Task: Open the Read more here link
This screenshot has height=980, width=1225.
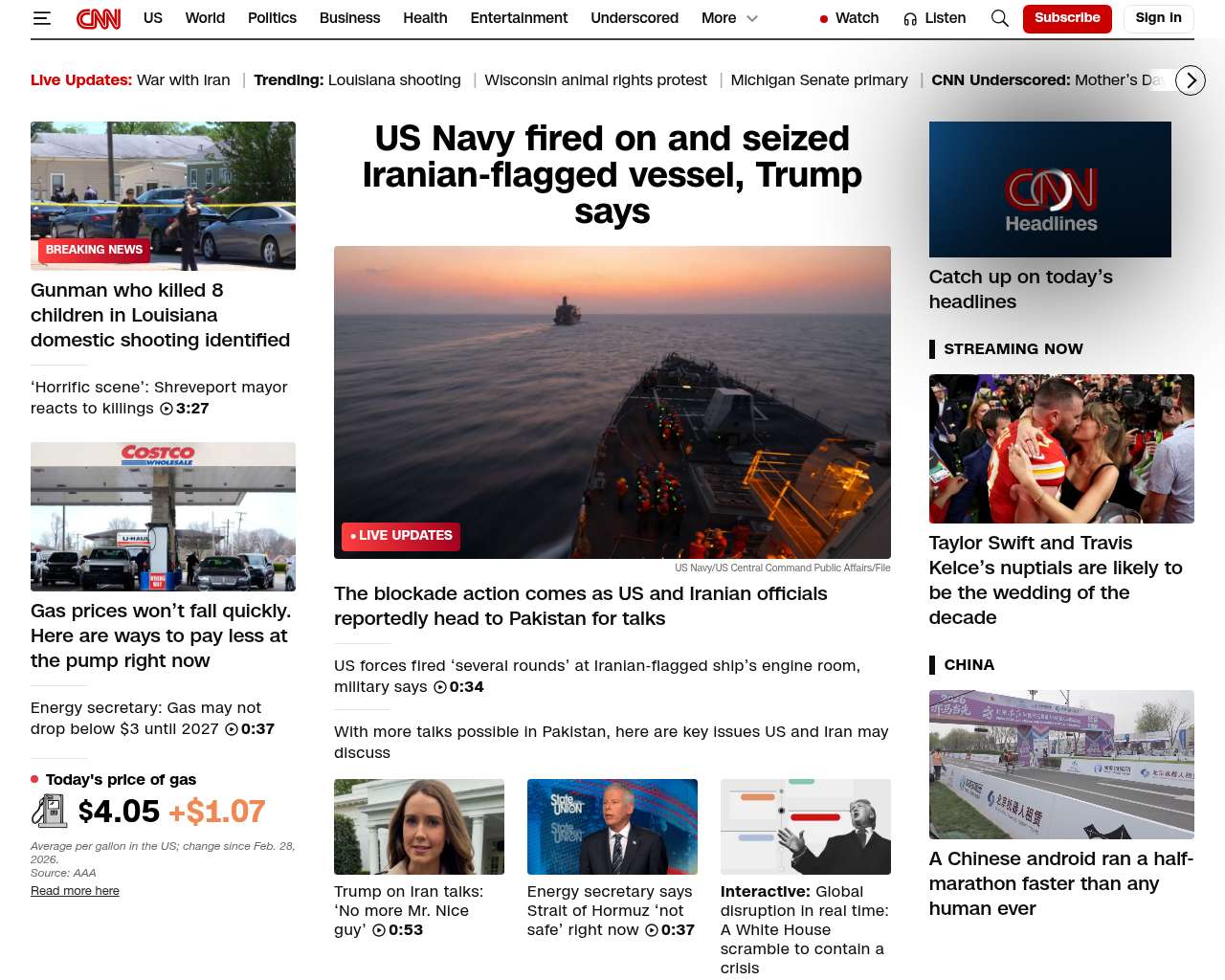Action: [75, 891]
